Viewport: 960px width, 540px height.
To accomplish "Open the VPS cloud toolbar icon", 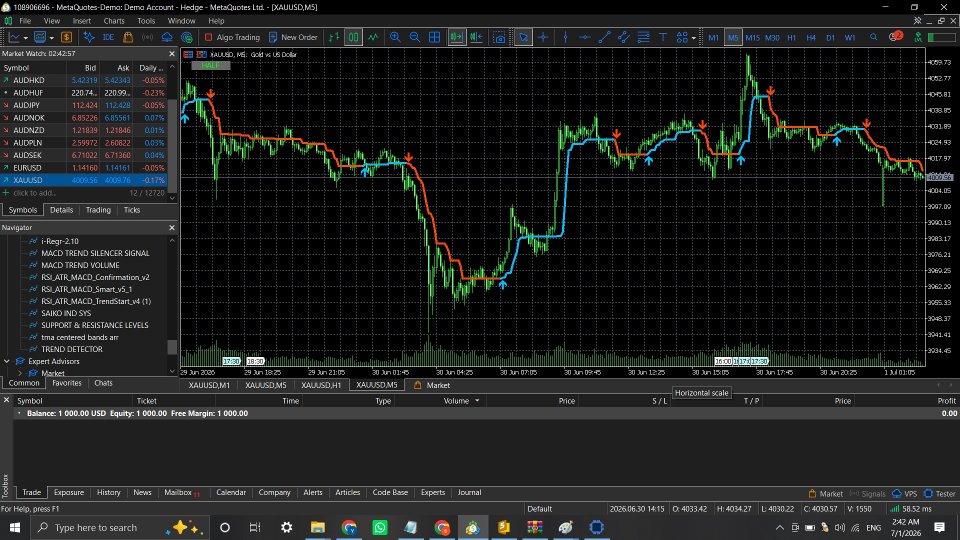I will click(x=167, y=37).
